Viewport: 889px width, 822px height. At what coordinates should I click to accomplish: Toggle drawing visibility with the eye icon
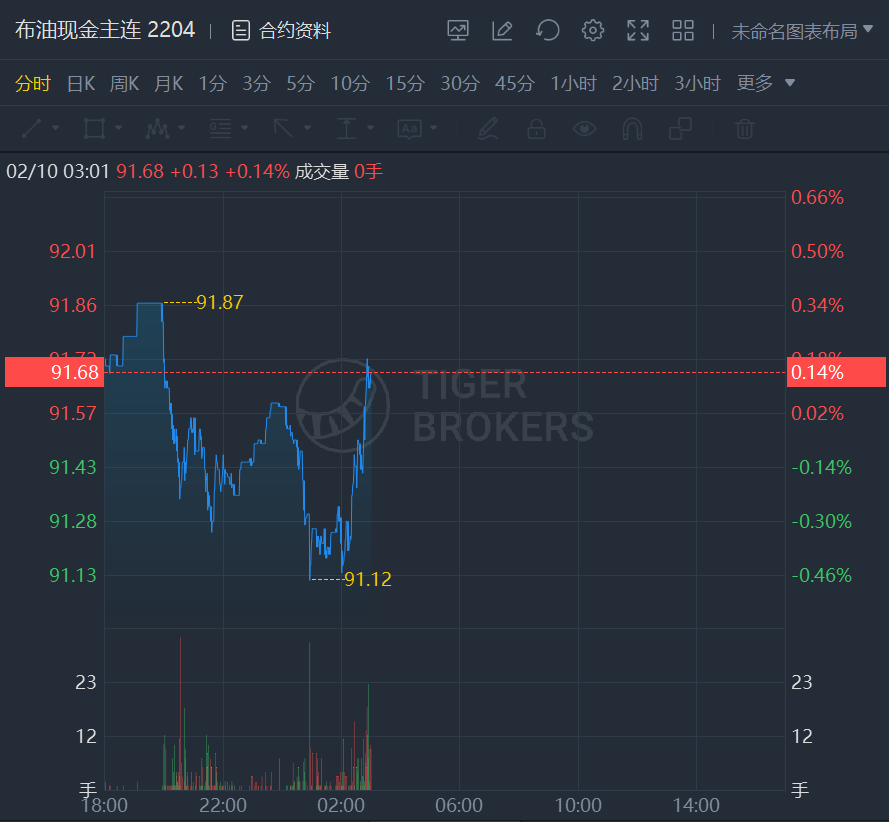point(584,129)
